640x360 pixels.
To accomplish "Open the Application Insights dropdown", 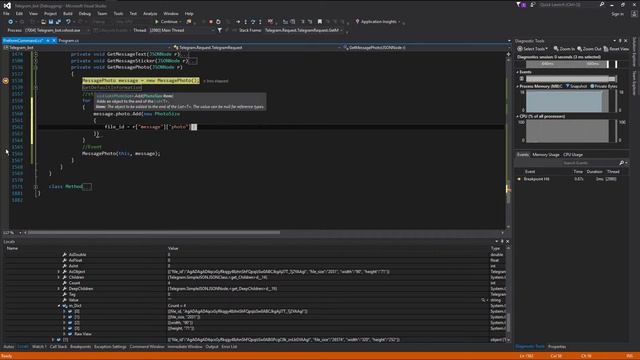I will point(378,22).
